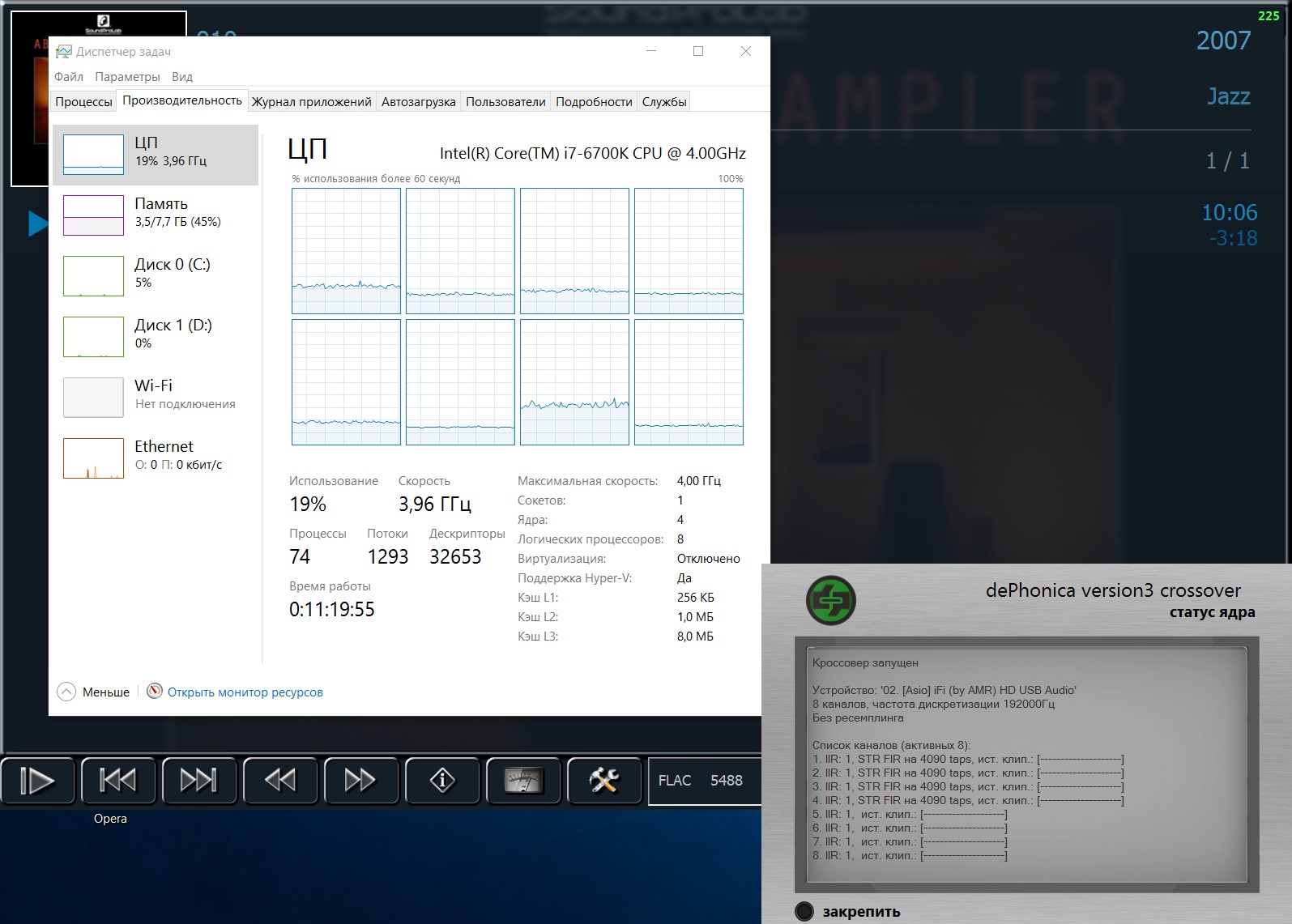This screenshot has width=1292, height=924.
Task: Toggle the закрепить pin radio button
Action: point(804,911)
